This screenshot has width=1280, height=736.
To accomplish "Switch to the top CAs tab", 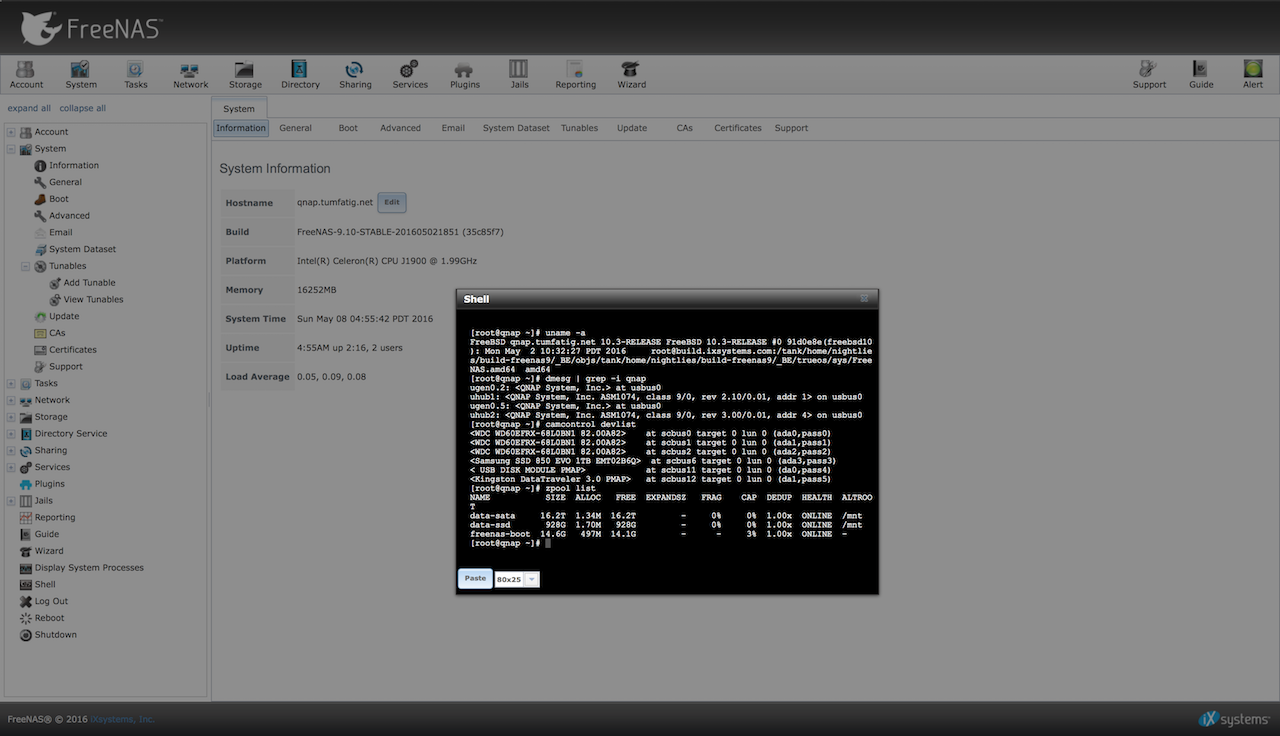I will (684, 128).
